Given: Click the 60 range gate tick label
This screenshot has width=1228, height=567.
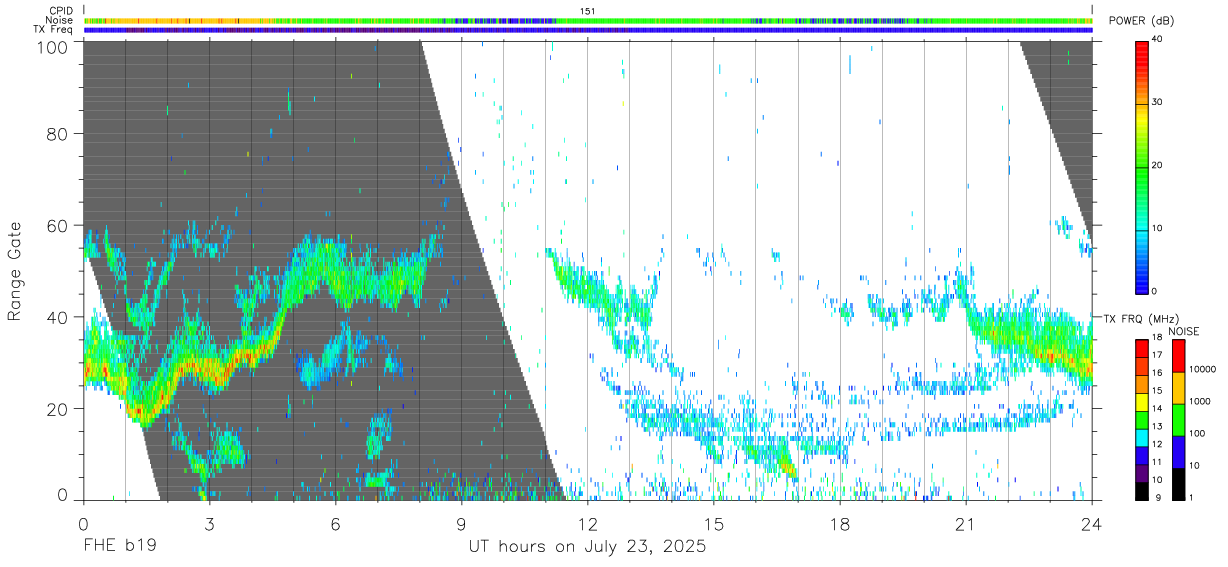Looking at the screenshot, I should click(x=59, y=225).
